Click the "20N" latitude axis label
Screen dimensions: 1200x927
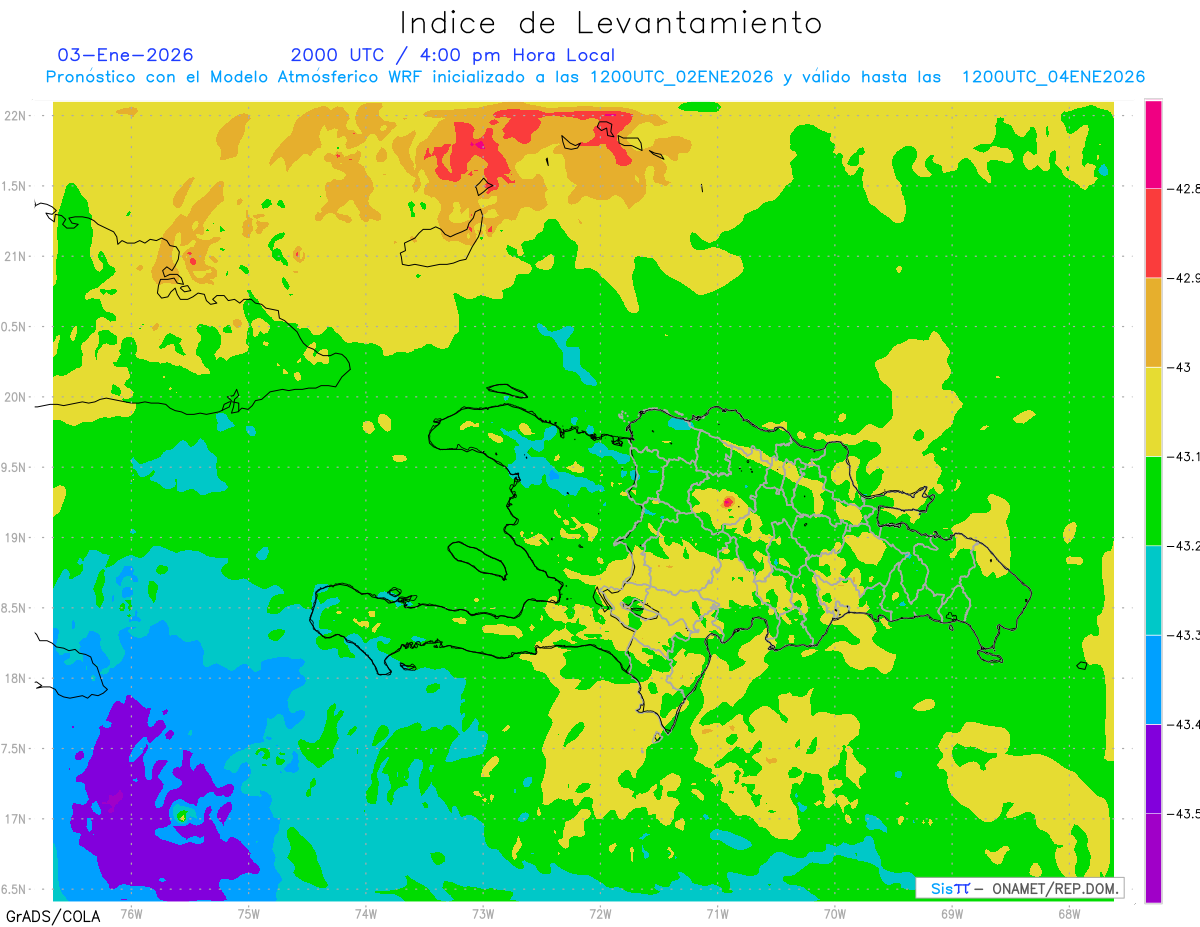pos(15,397)
